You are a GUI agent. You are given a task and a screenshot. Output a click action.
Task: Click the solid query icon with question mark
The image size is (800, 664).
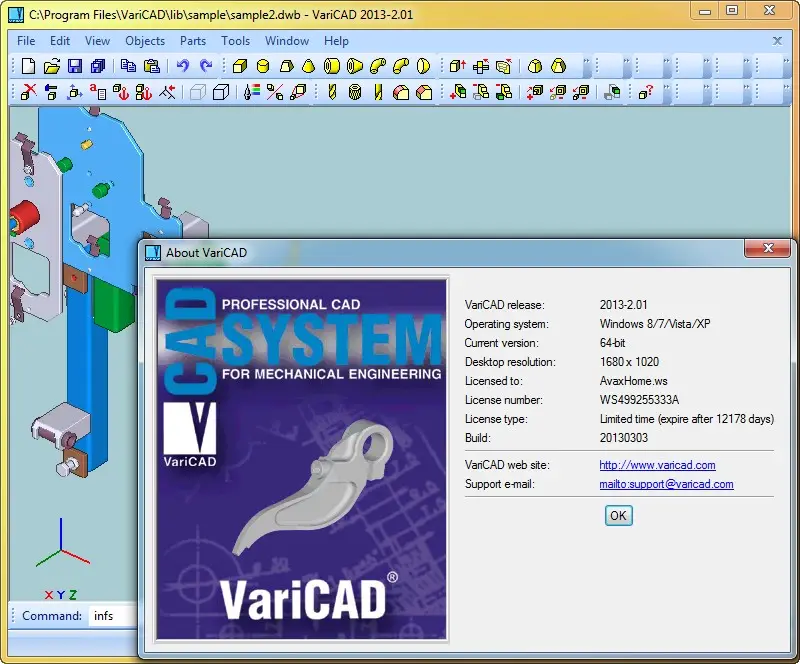(645, 92)
